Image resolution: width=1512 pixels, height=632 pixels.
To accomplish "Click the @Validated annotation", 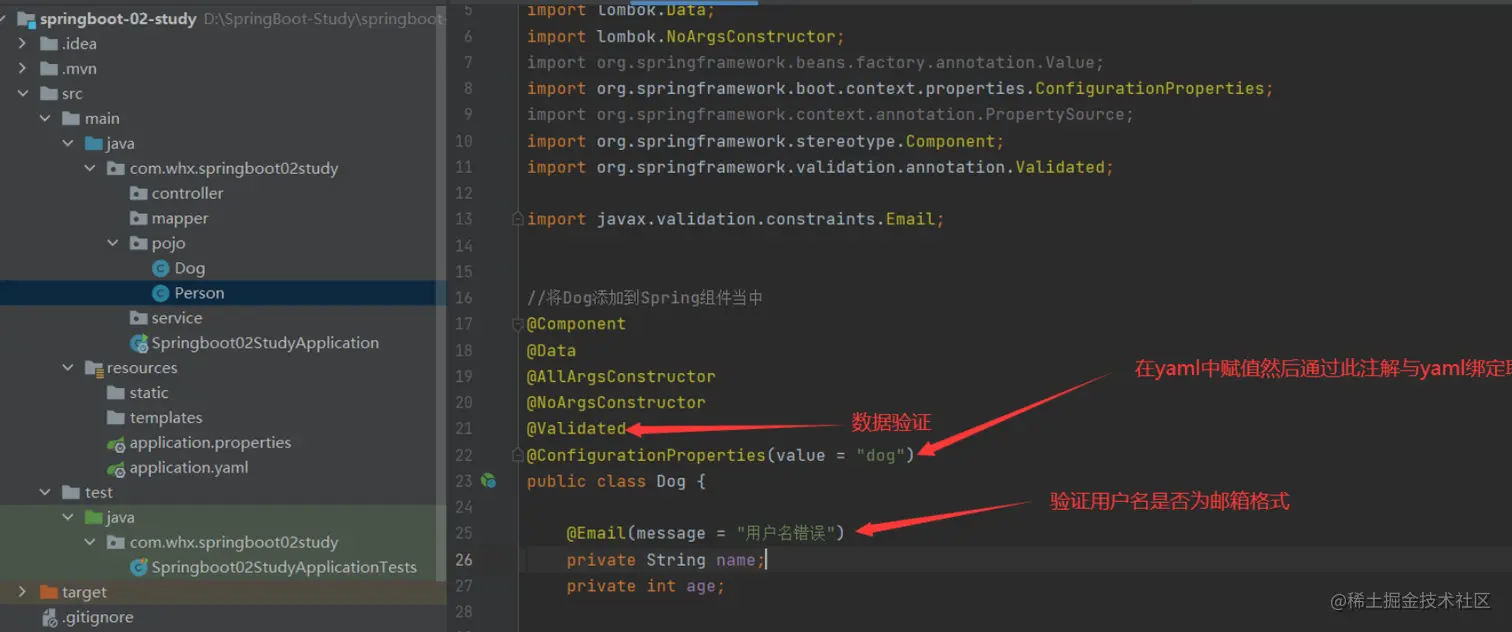I will point(576,429).
